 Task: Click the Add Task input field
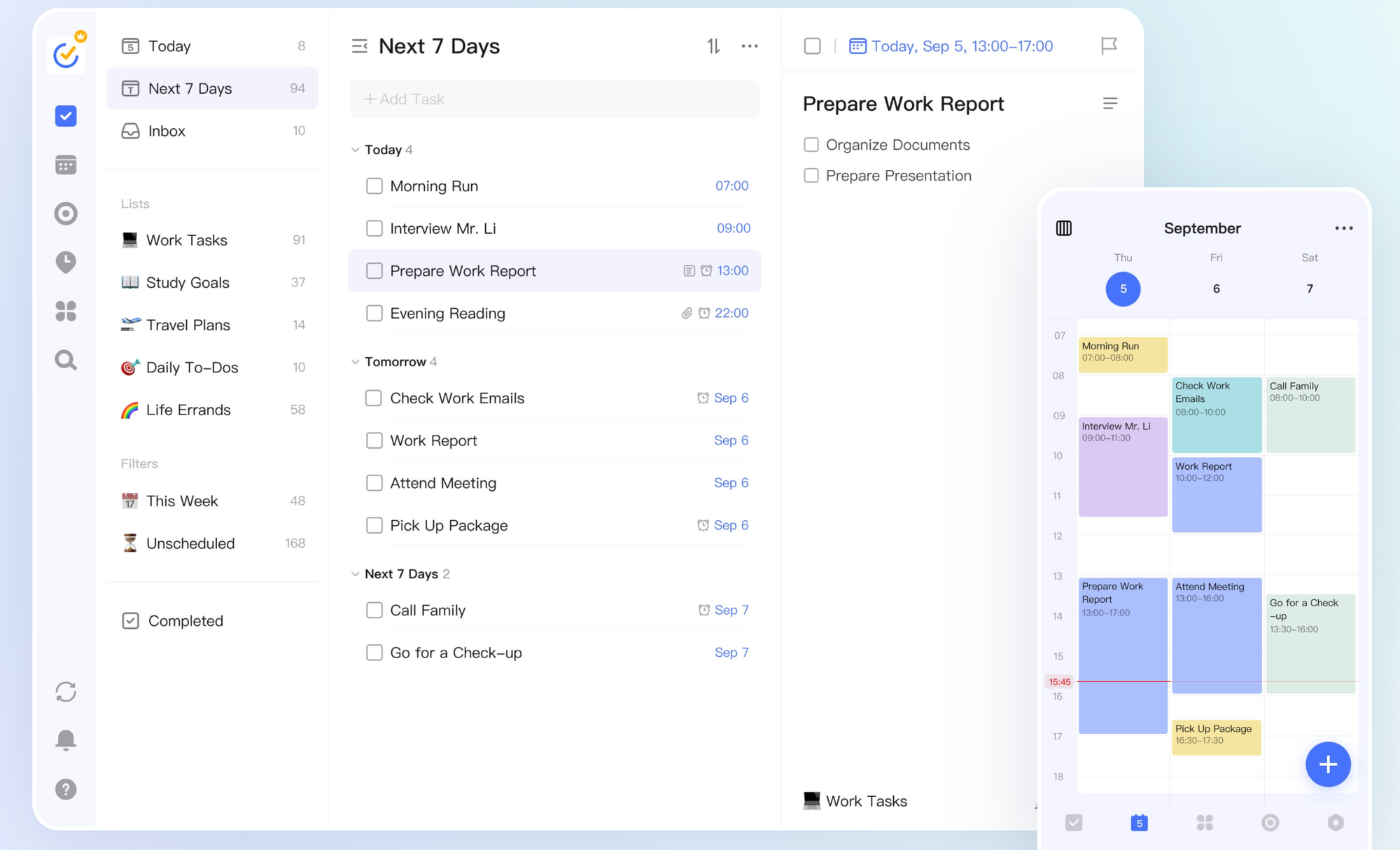click(x=554, y=99)
